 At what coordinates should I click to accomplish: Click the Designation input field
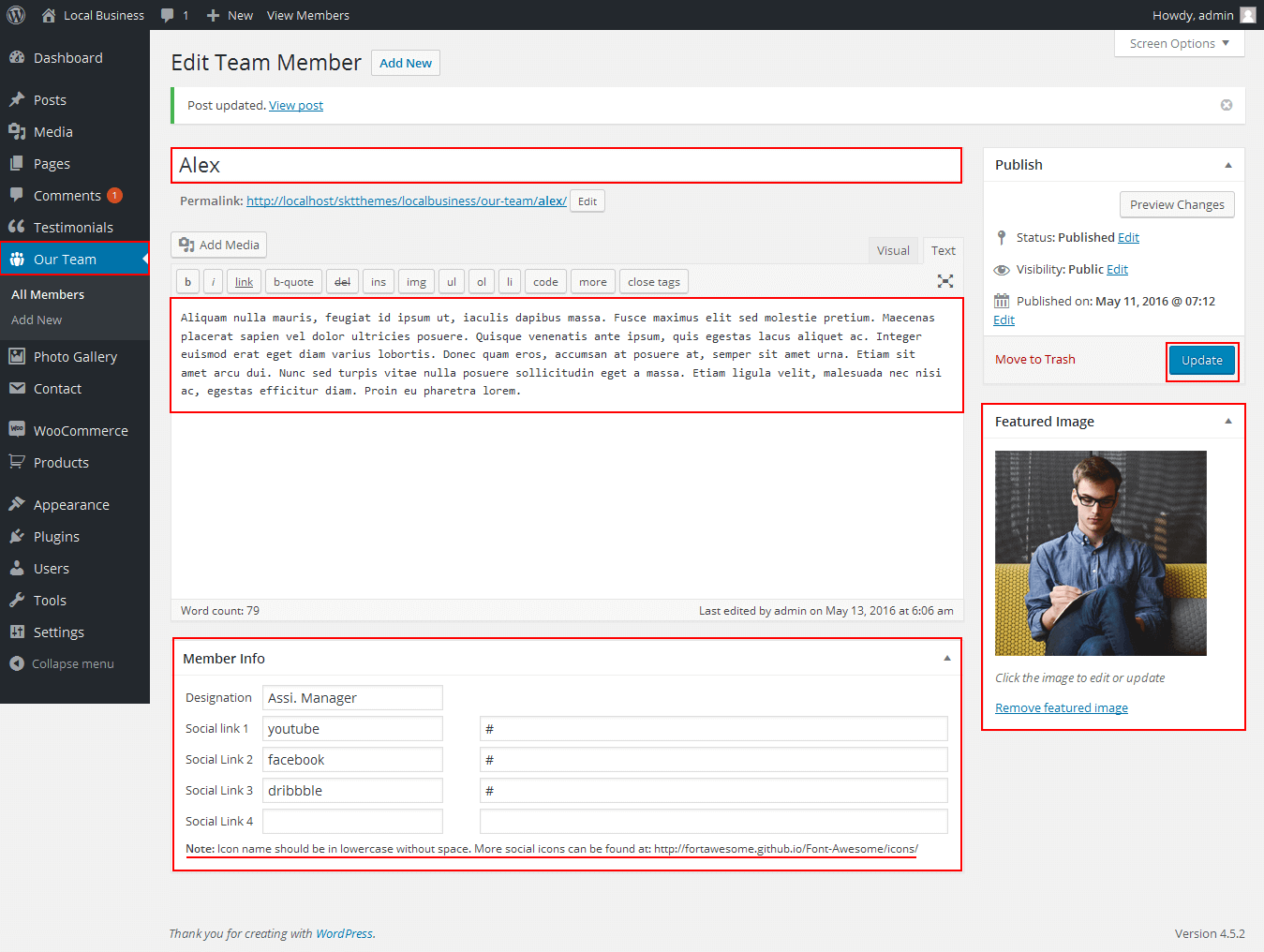coord(352,698)
